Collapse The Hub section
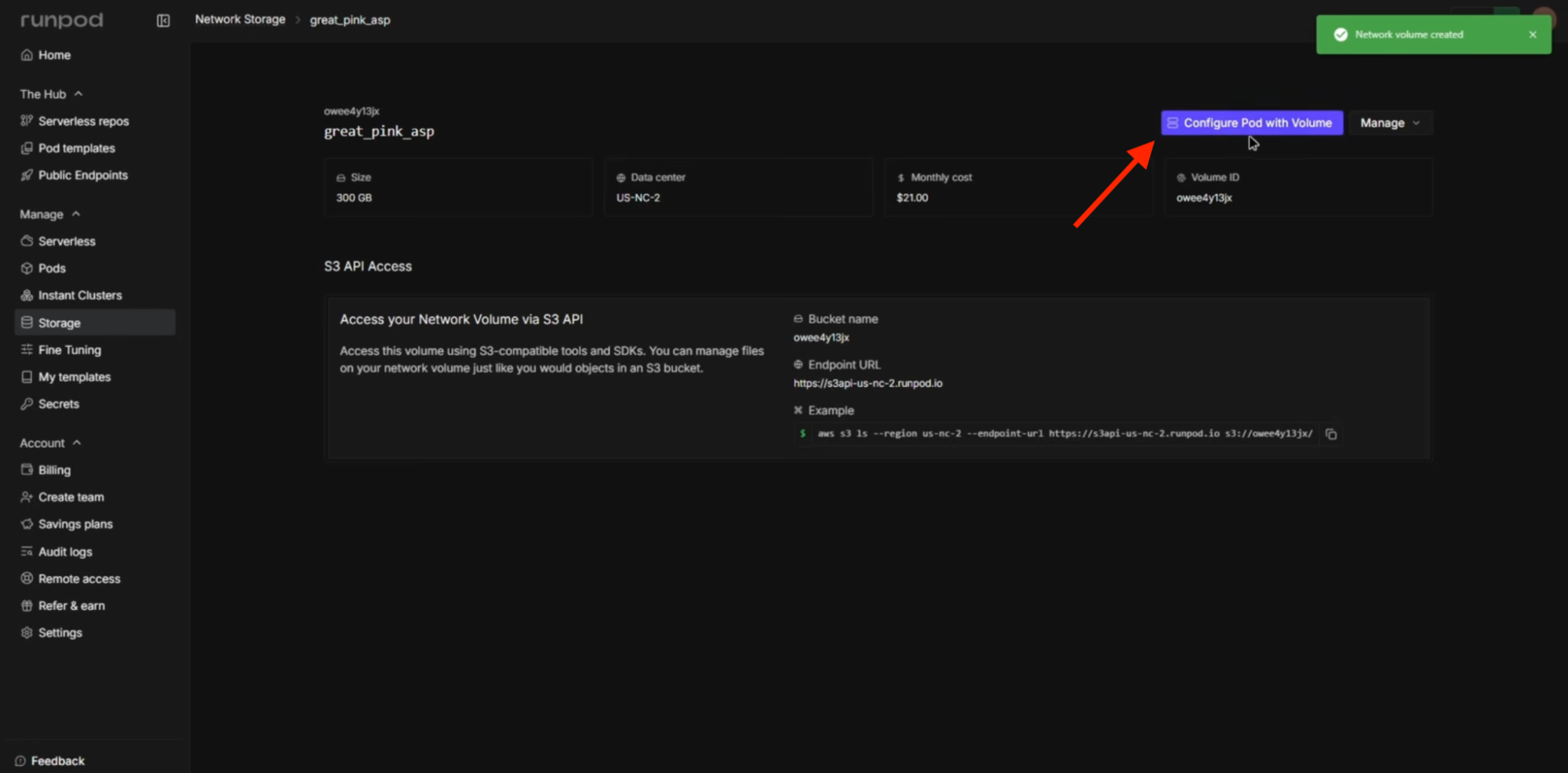1568x773 pixels. (x=52, y=94)
